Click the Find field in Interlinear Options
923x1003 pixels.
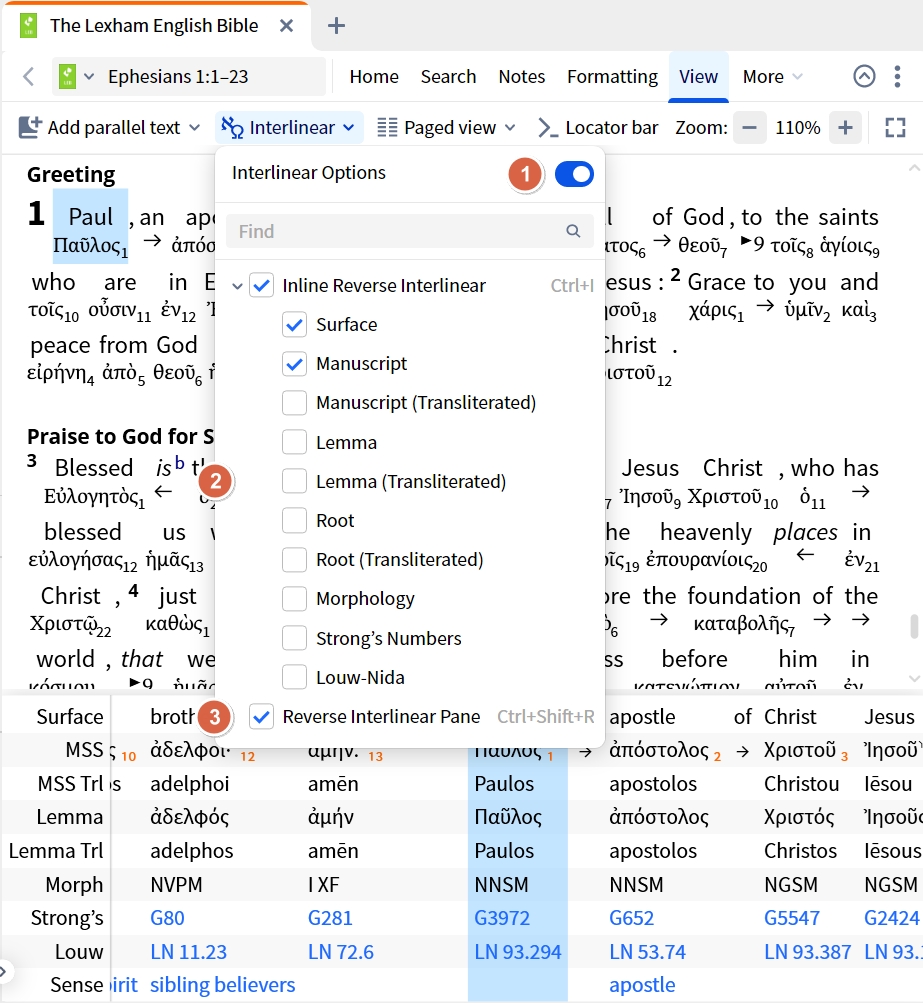tap(409, 231)
